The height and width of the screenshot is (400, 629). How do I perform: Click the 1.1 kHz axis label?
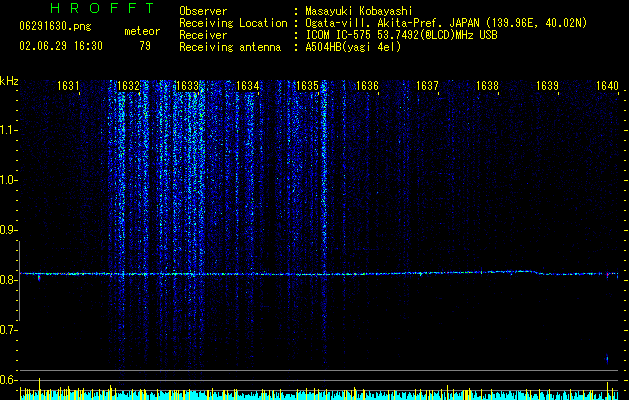8,130
